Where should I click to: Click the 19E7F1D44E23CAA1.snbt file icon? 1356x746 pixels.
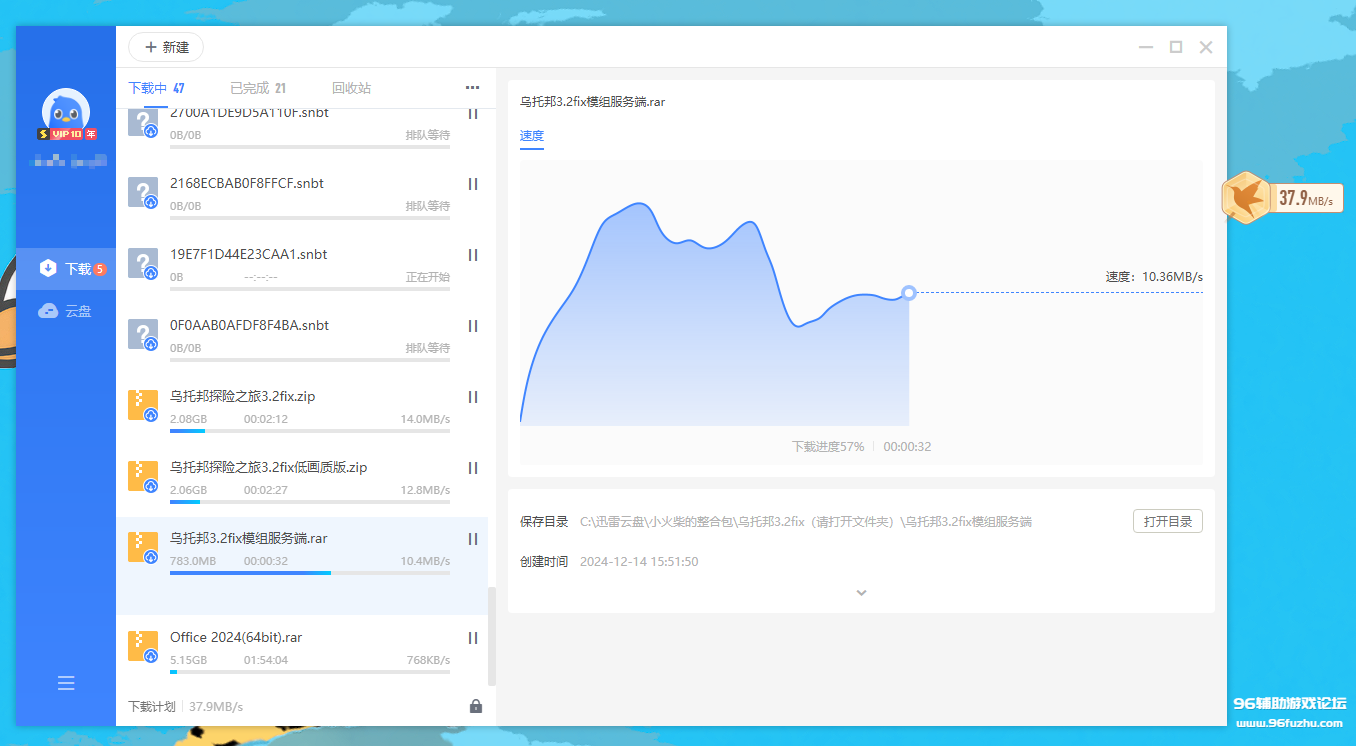(143, 264)
